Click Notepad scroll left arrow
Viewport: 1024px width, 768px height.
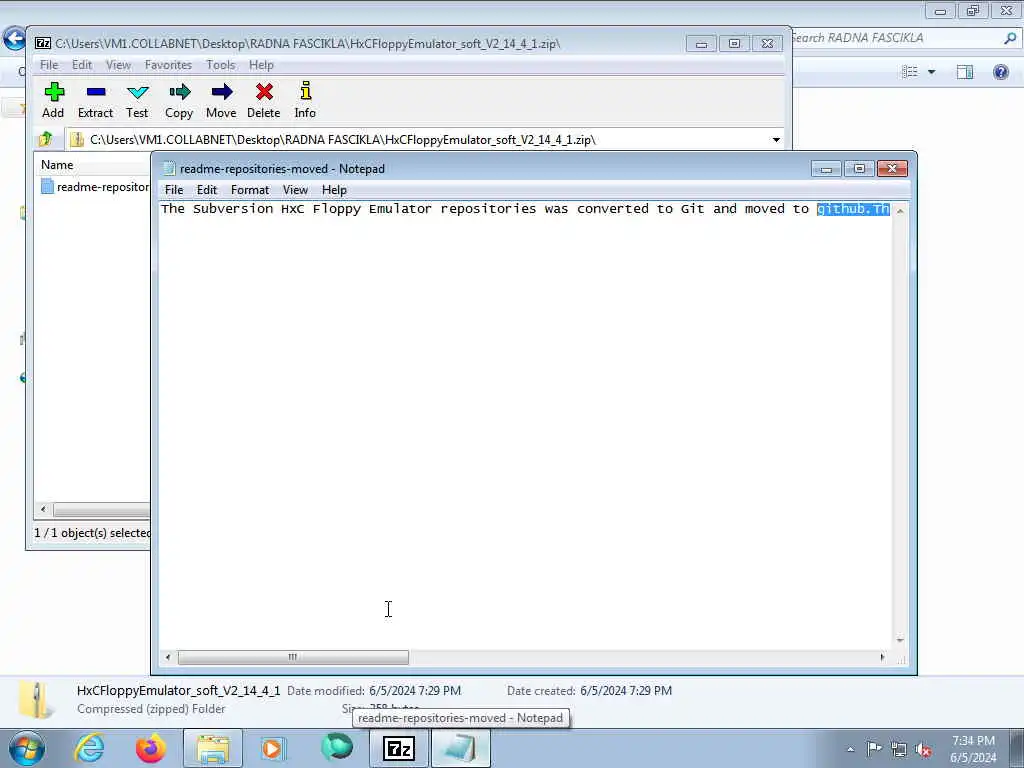[x=168, y=657]
